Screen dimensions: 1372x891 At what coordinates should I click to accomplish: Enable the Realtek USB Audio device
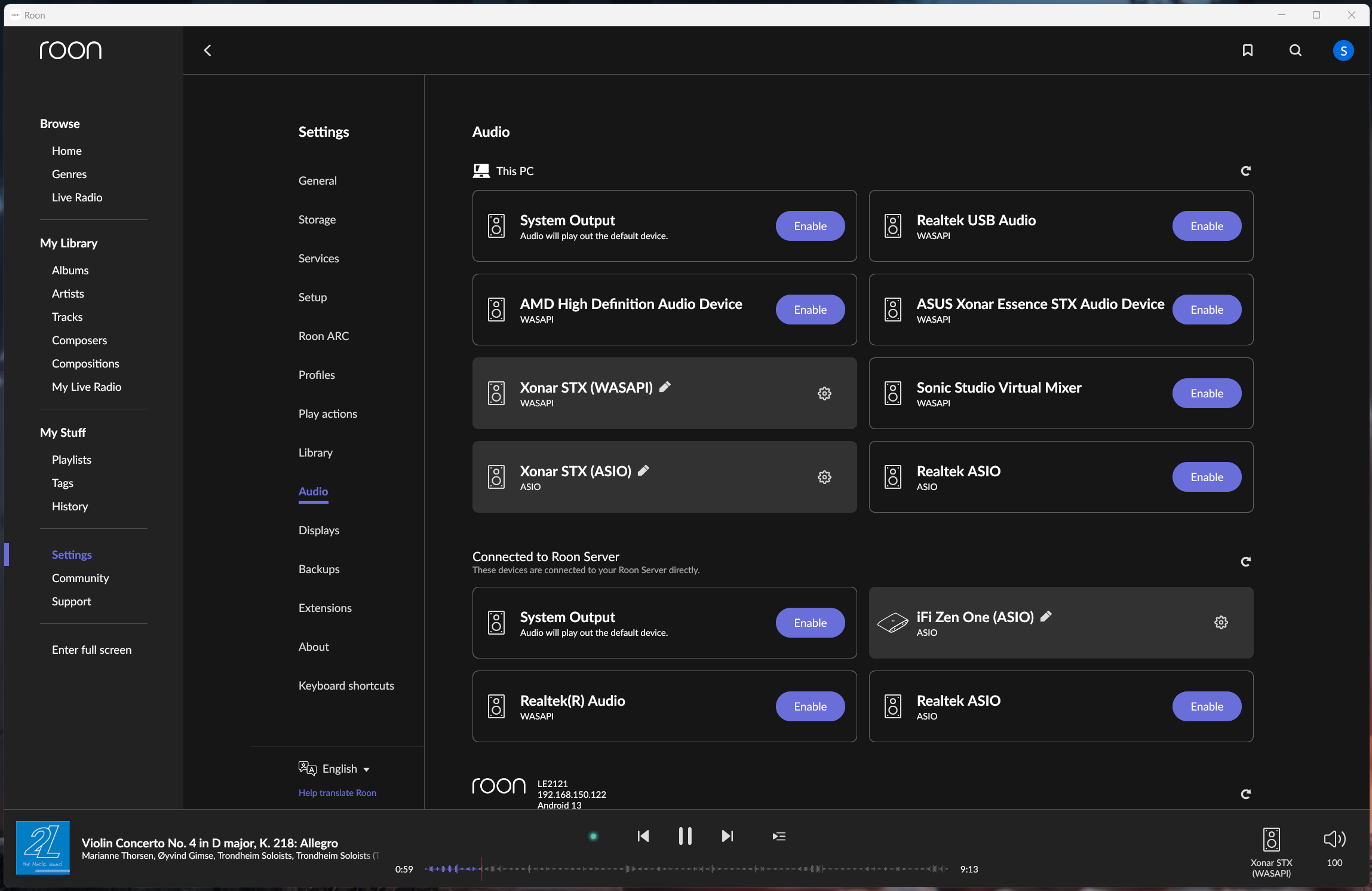tap(1206, 226)
